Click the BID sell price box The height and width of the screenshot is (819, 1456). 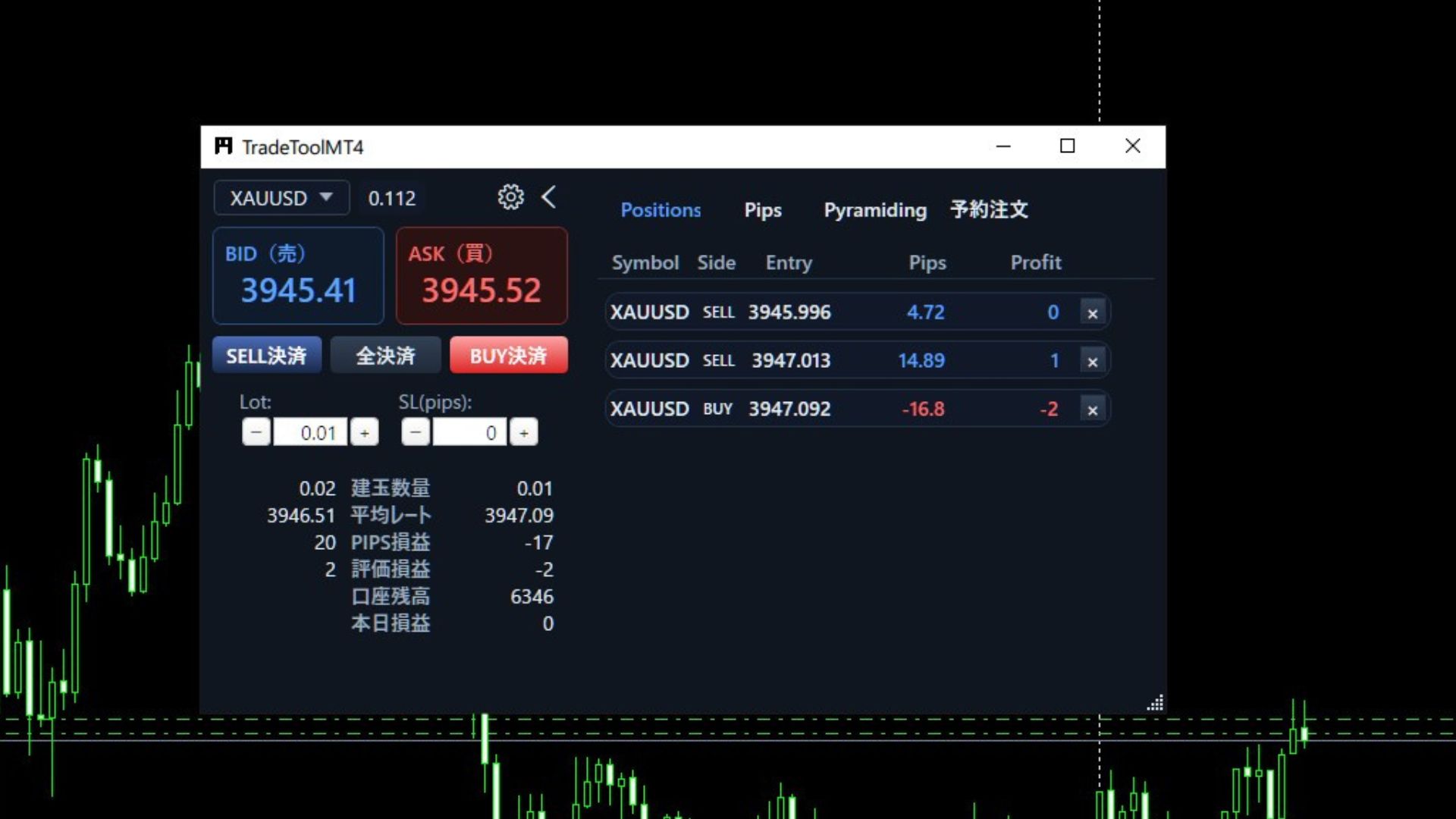[298, 276]
